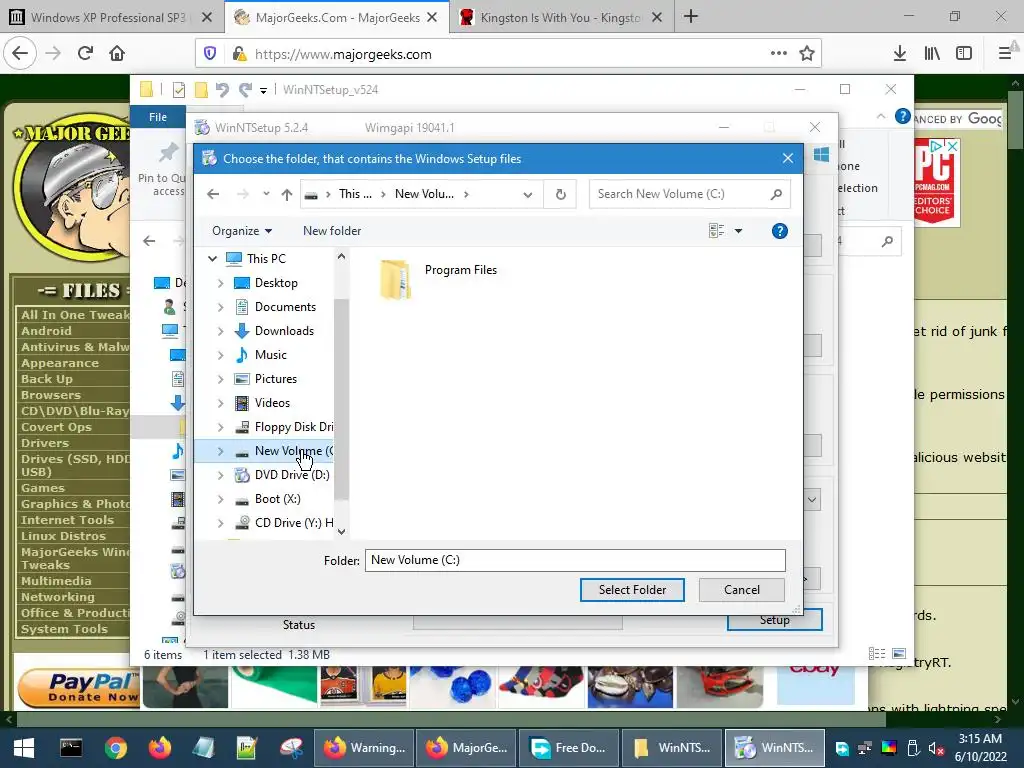Click Search New Volume (C:) field
Screen dimensions: 1024x768
point(679,194)
